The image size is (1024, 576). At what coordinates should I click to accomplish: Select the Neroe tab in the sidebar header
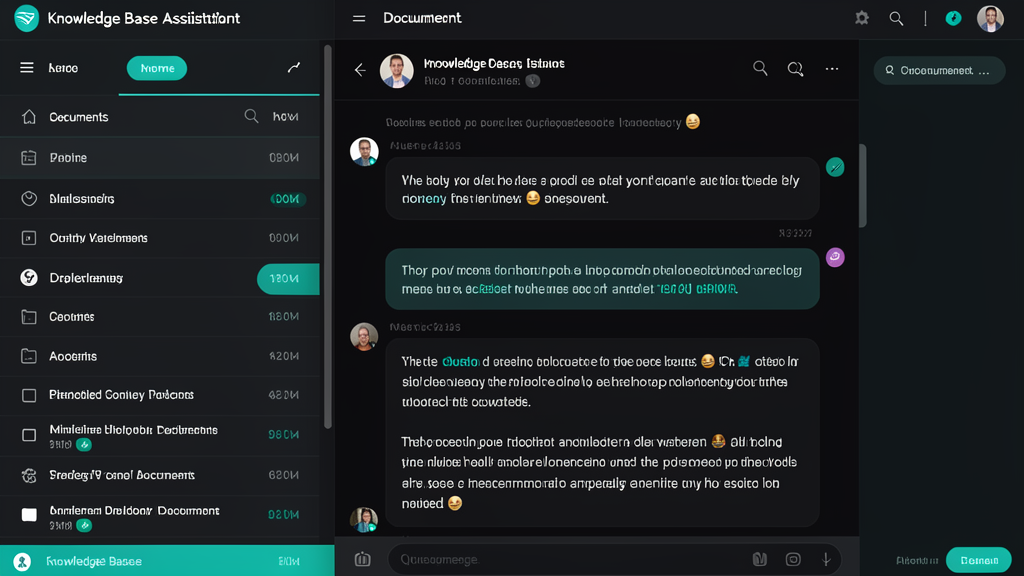pyautogui.click(x=63, y=68)
